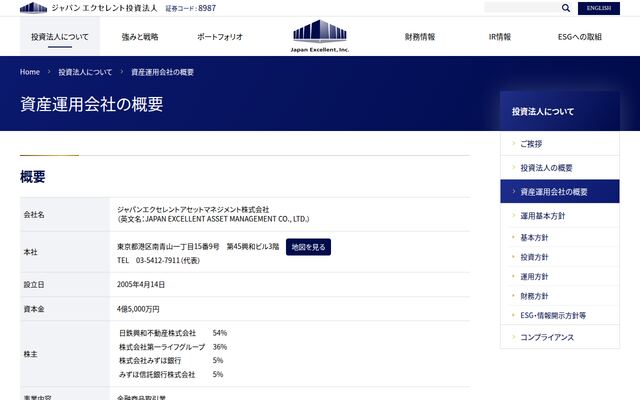Open 基本方針 sidebar sub-item
640x400 pixels.
534,238
